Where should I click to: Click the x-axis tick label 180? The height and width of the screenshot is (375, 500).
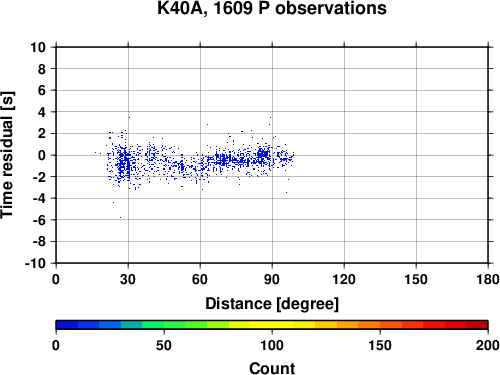click(488, 279)
